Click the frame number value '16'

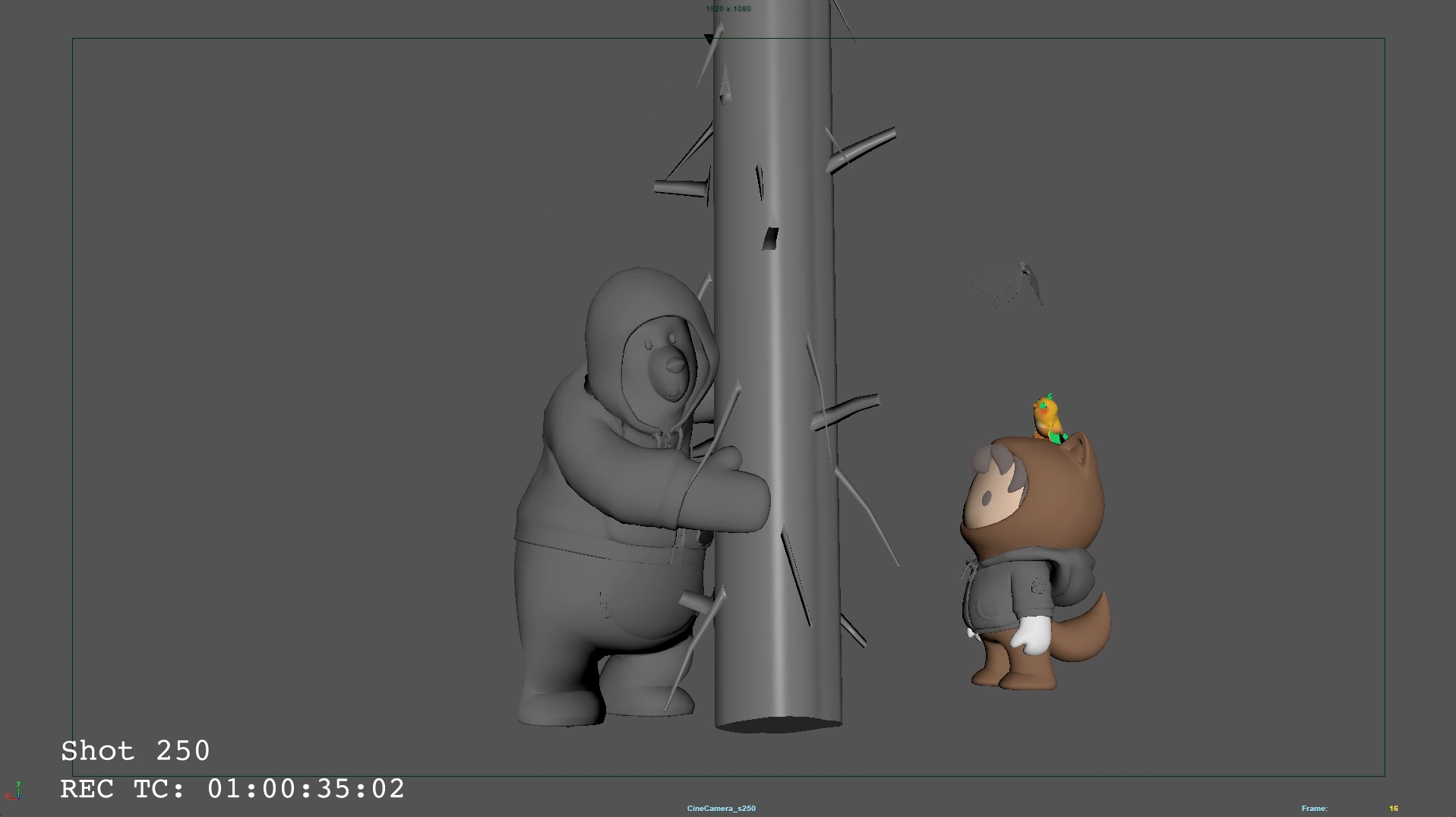[1394, 809]
